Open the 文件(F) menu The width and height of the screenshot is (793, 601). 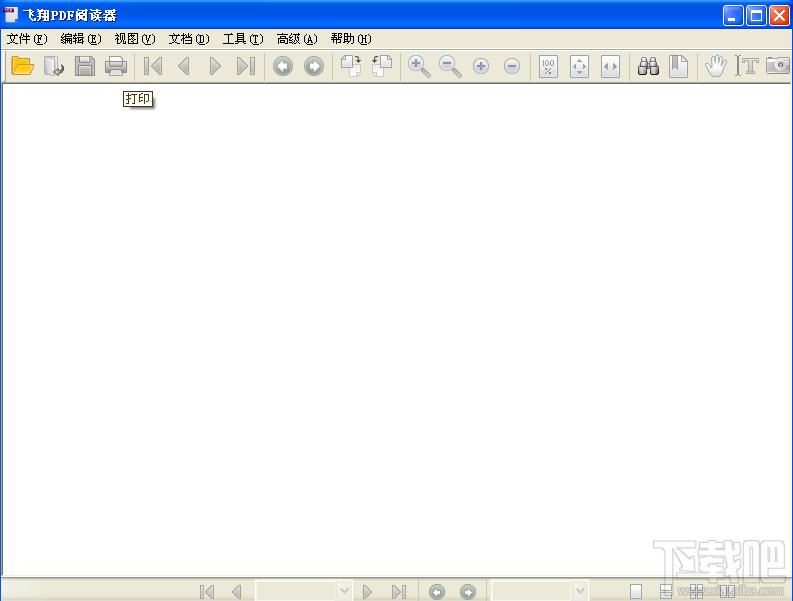coord(27,39)
